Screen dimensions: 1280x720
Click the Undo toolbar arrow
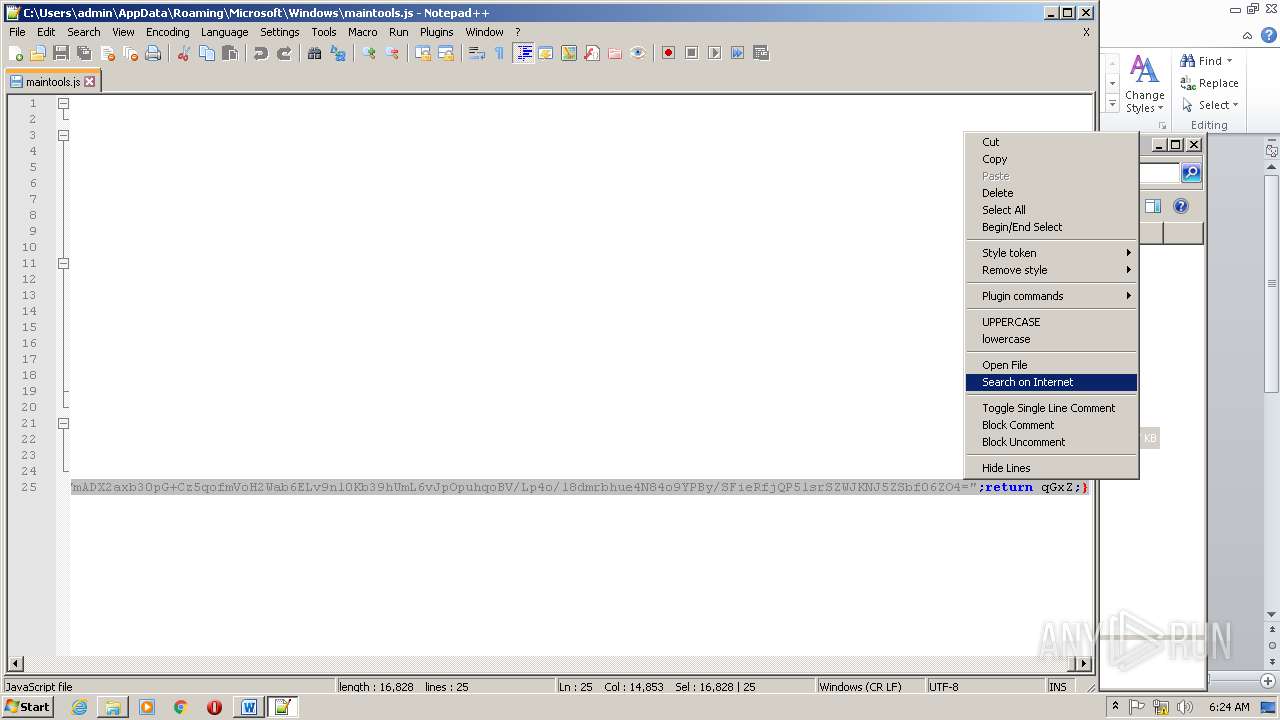tap(261, 53)
